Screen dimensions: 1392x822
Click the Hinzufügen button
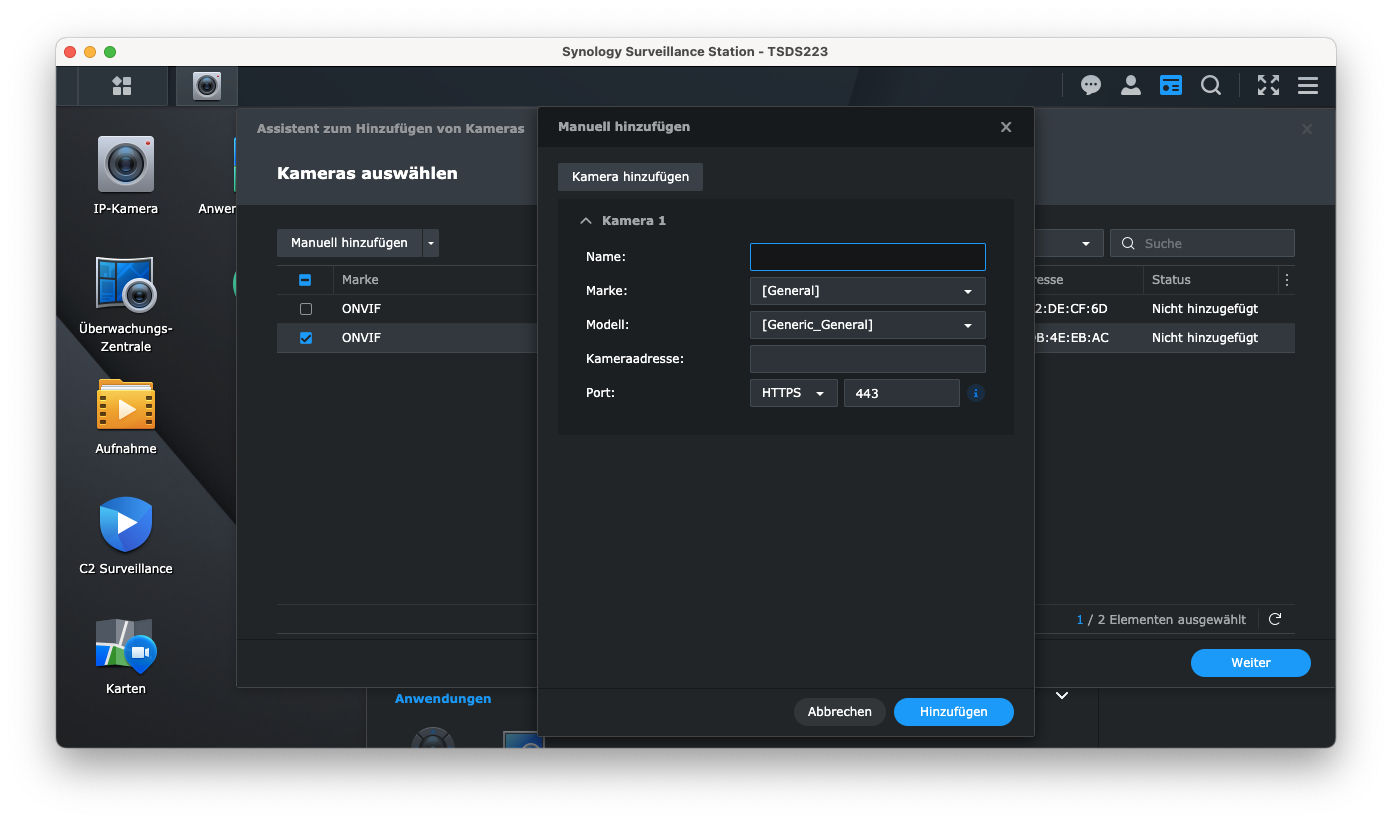coord(953,712)
